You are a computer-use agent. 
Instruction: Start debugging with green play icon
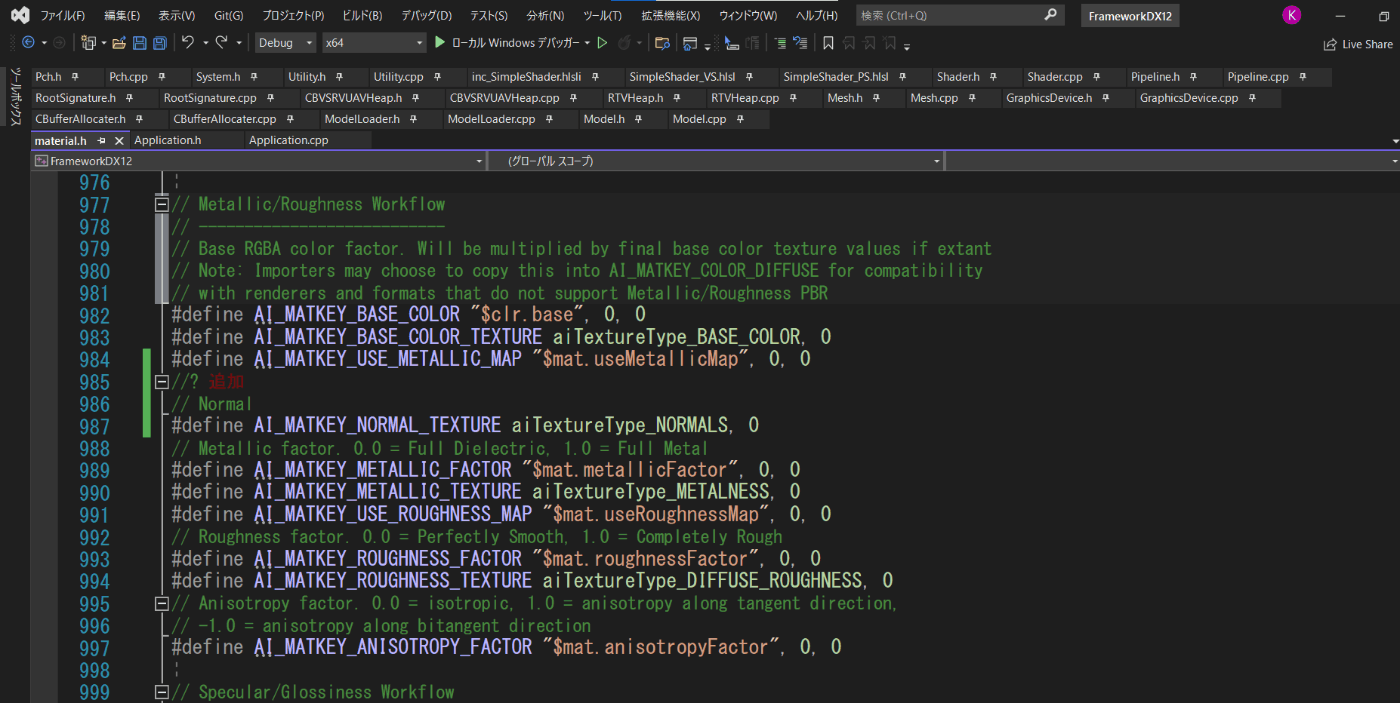(440, 42)
